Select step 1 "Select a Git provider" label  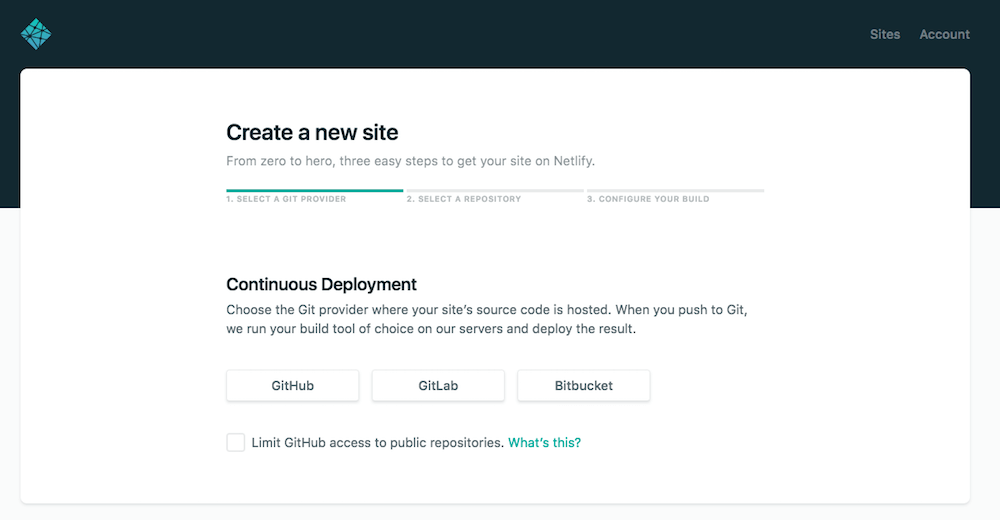286,199
